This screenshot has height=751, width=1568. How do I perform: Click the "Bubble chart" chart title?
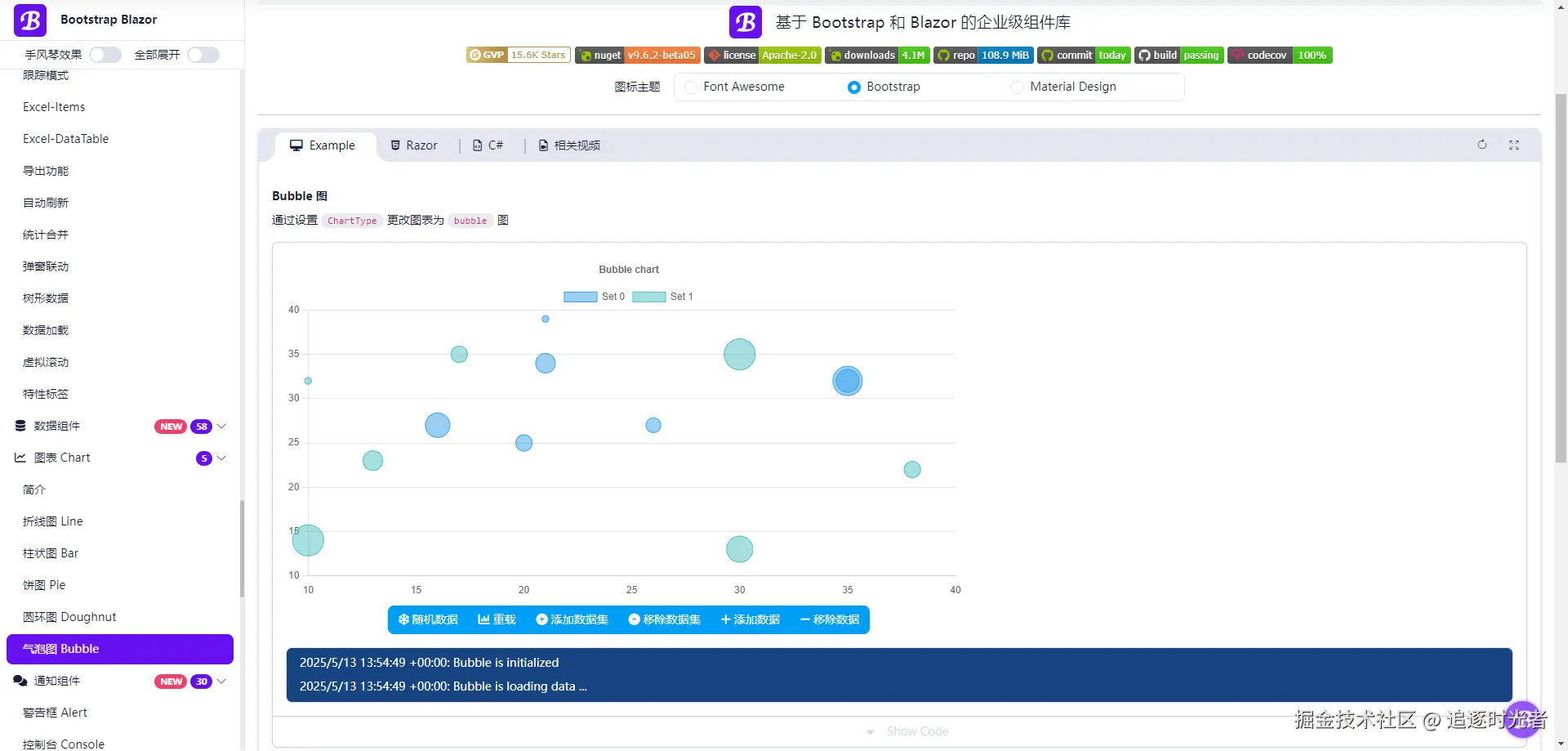tap(629, 270)
